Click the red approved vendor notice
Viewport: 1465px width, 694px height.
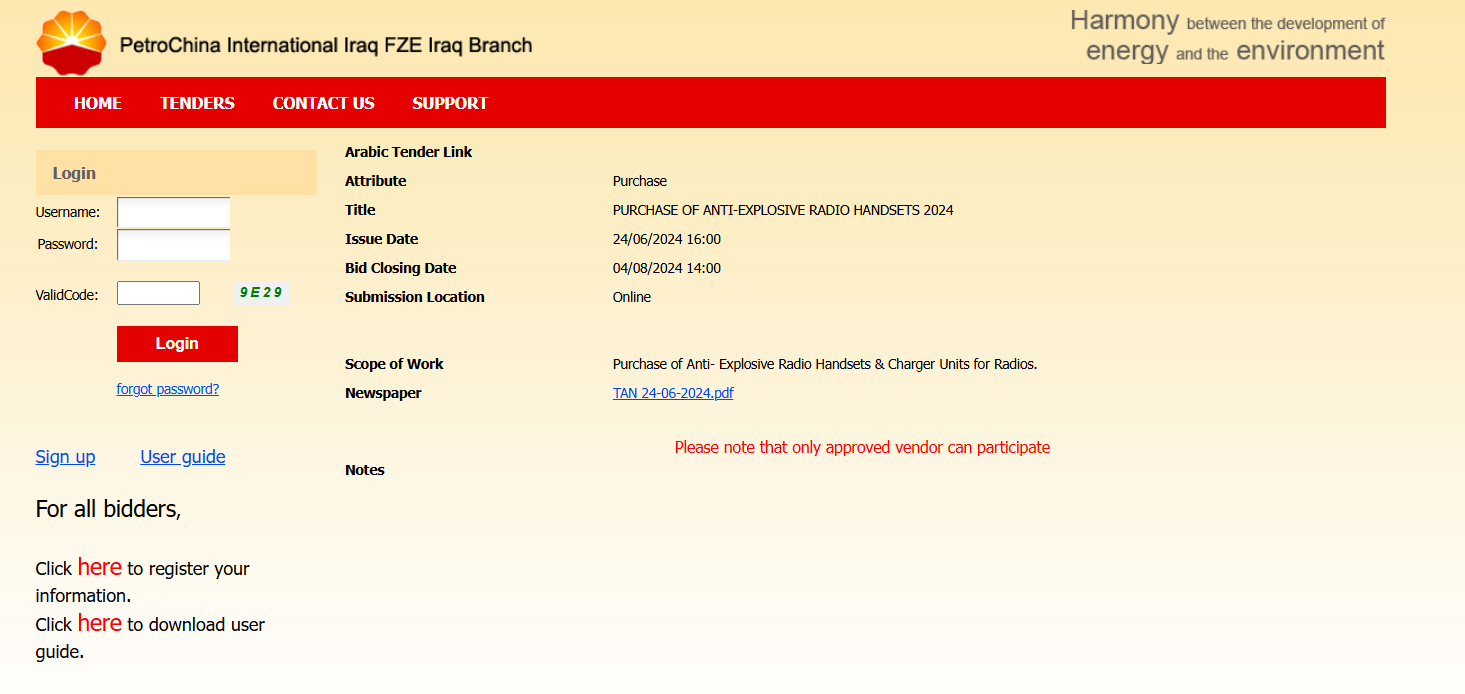point(862,447)
